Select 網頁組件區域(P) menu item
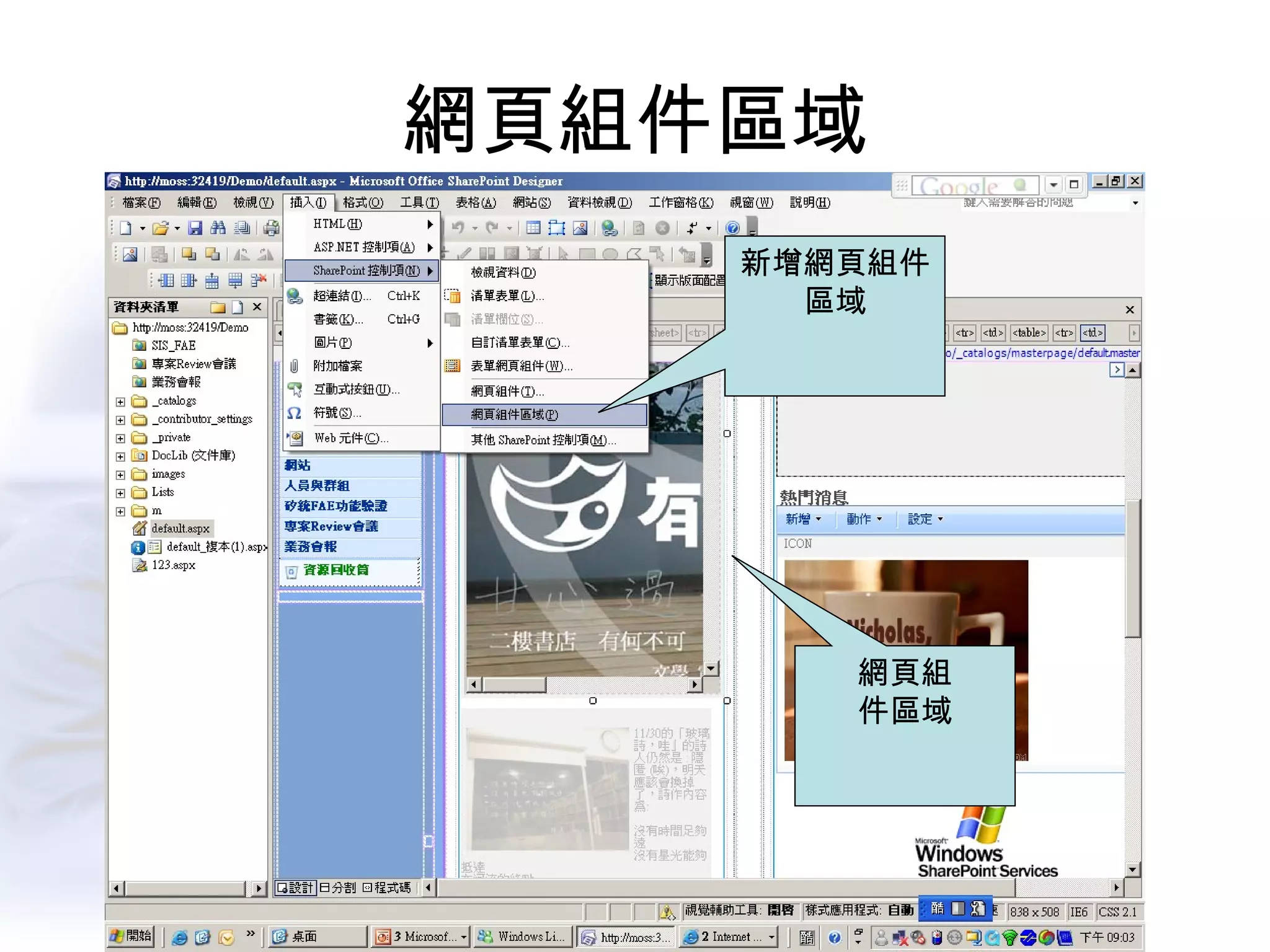 click(544, 415)
